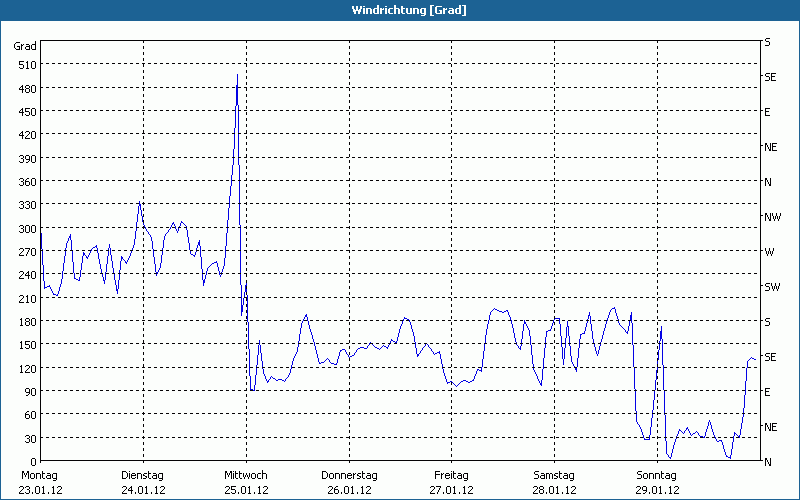Select the date 27.01.12

(452, 490)
